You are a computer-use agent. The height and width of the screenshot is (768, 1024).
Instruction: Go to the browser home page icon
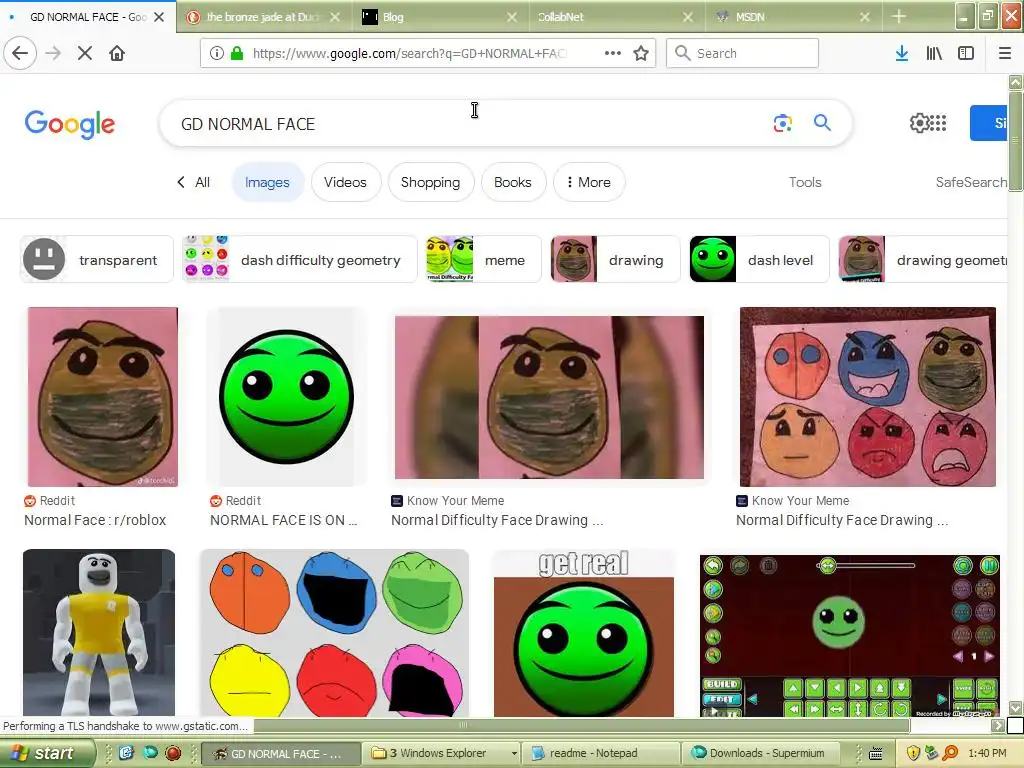pos(117,53)
